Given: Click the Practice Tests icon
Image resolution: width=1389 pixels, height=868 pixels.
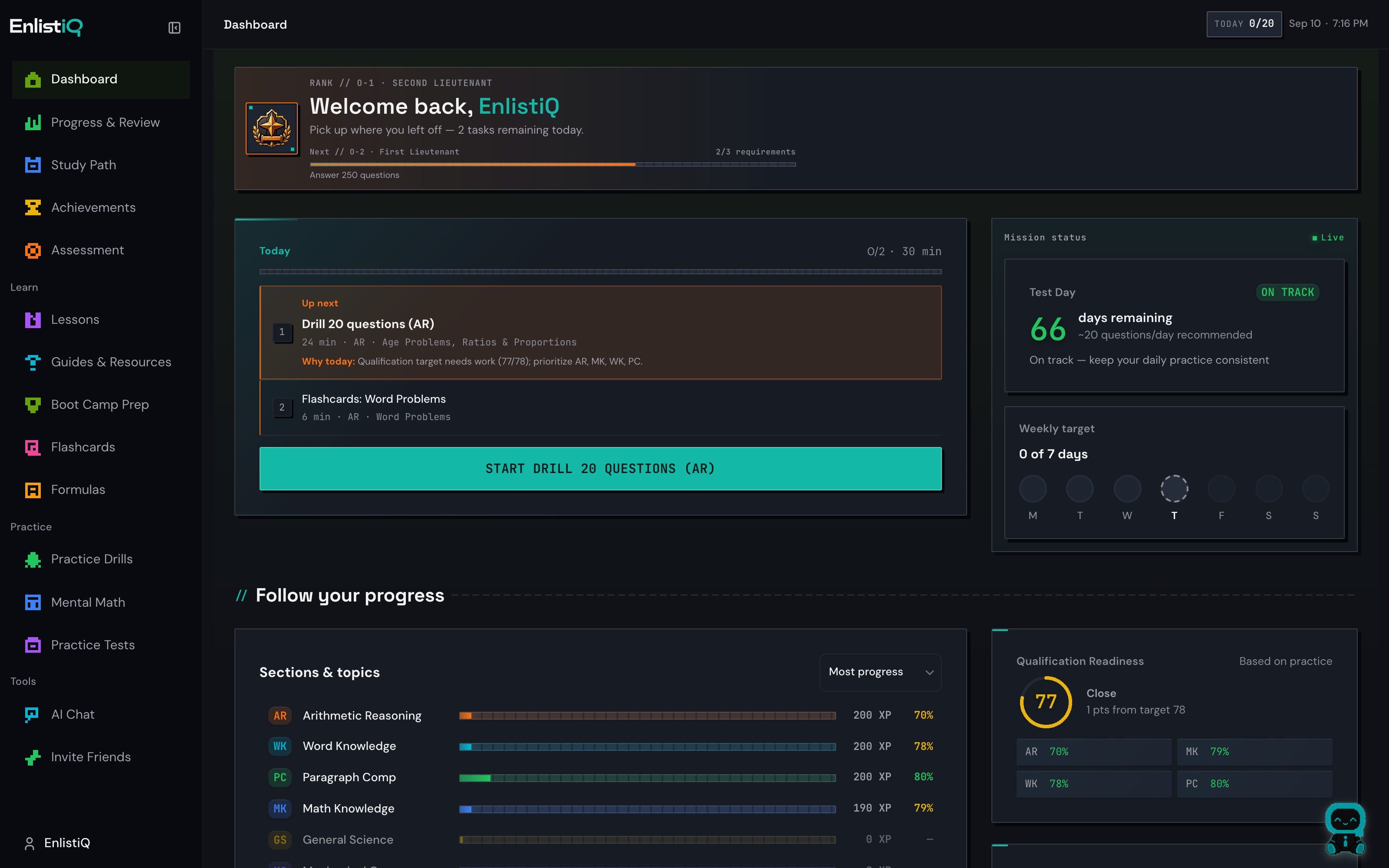Looking at the screenshot, I should pos(33,644).
